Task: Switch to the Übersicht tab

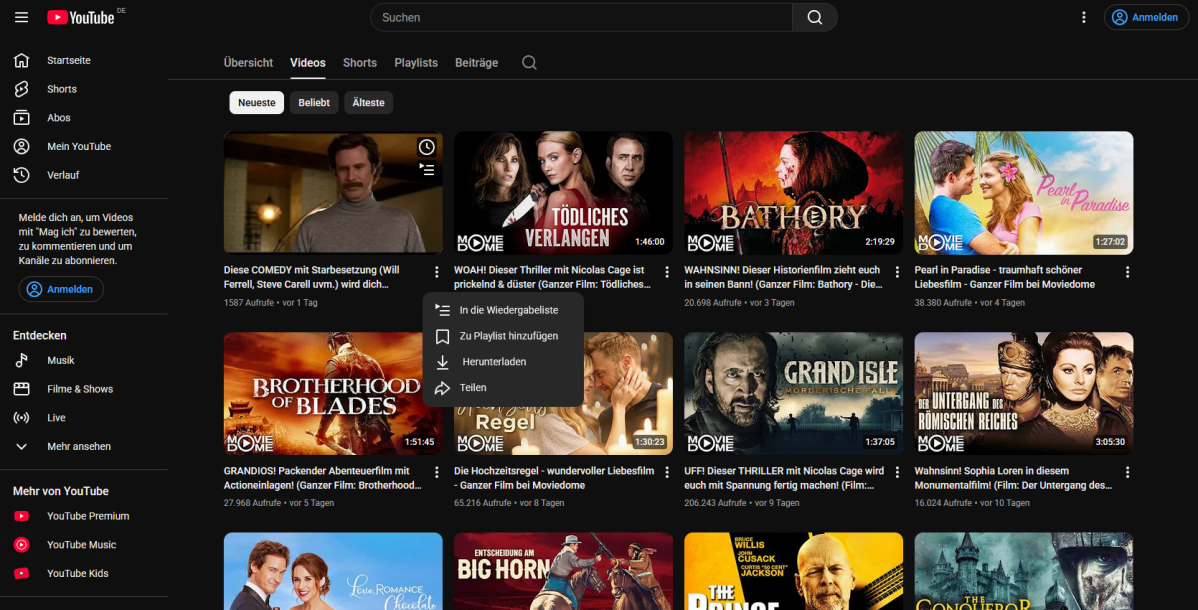Action: pos(248,63)
